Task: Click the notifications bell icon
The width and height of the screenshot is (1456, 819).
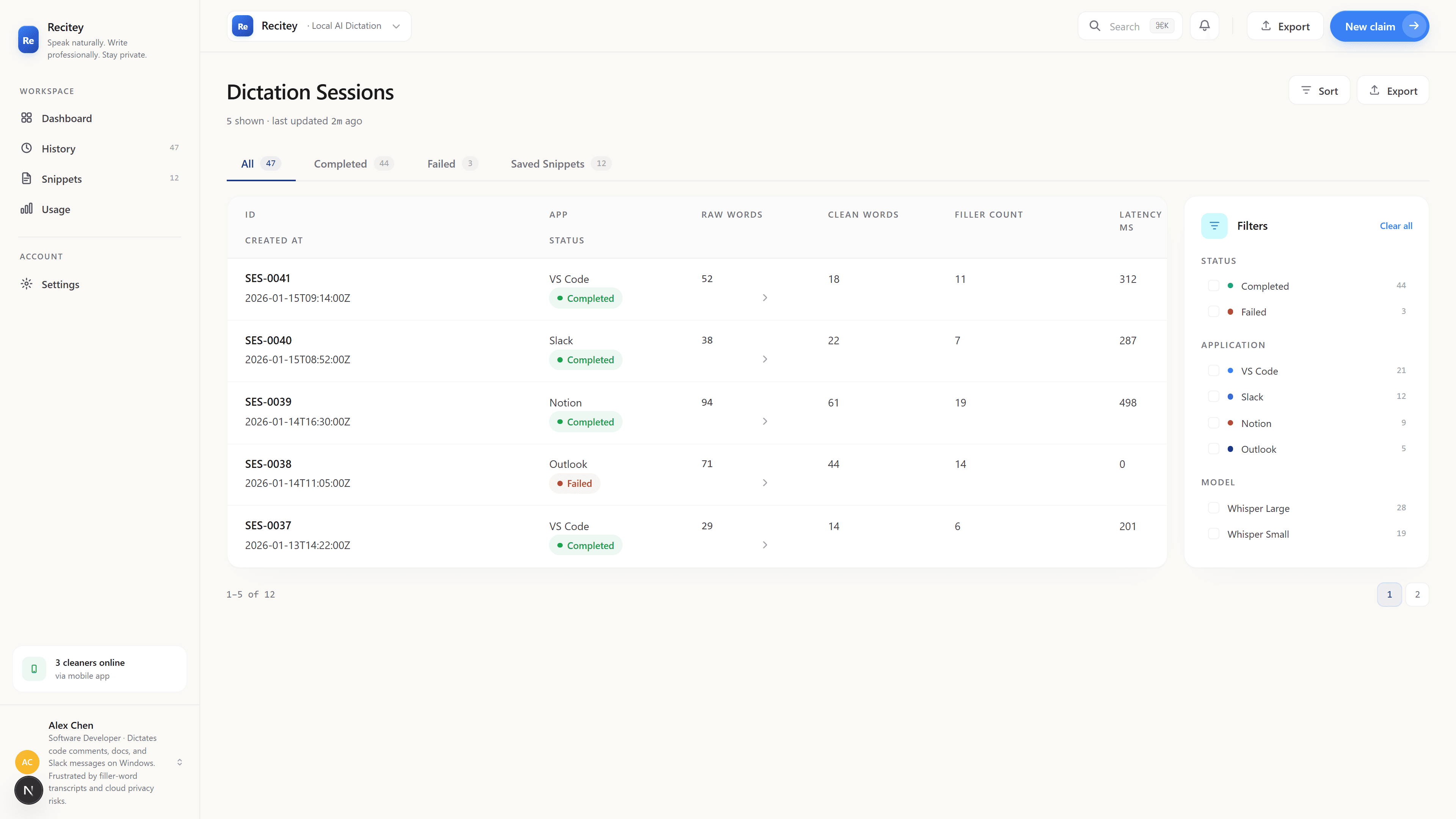Action: pos(1205,26)
